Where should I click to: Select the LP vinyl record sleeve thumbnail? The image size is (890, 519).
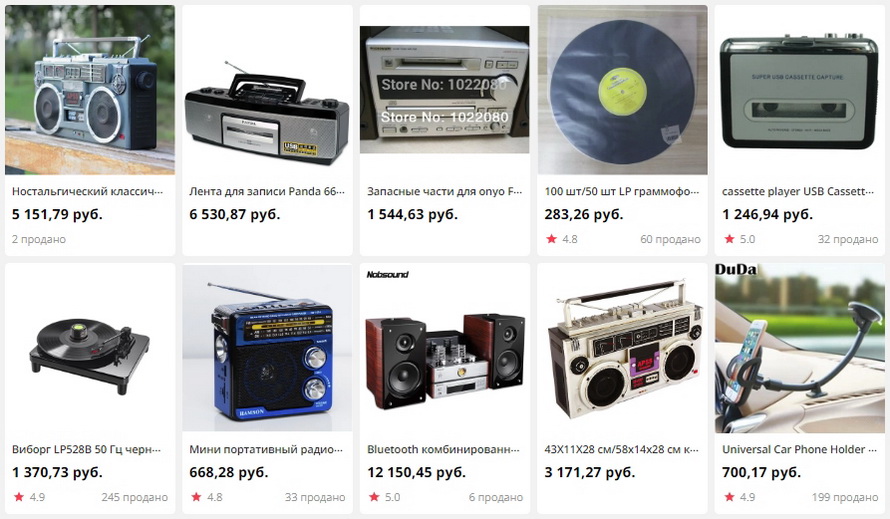623,90
